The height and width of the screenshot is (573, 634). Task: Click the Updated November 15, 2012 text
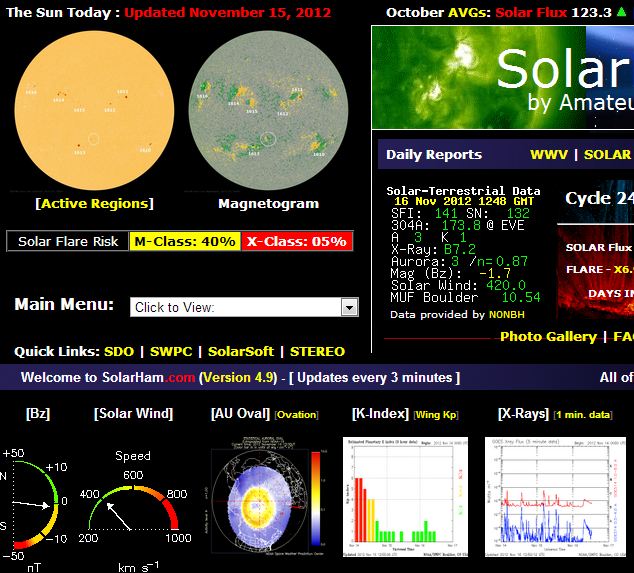click(228, 13)
